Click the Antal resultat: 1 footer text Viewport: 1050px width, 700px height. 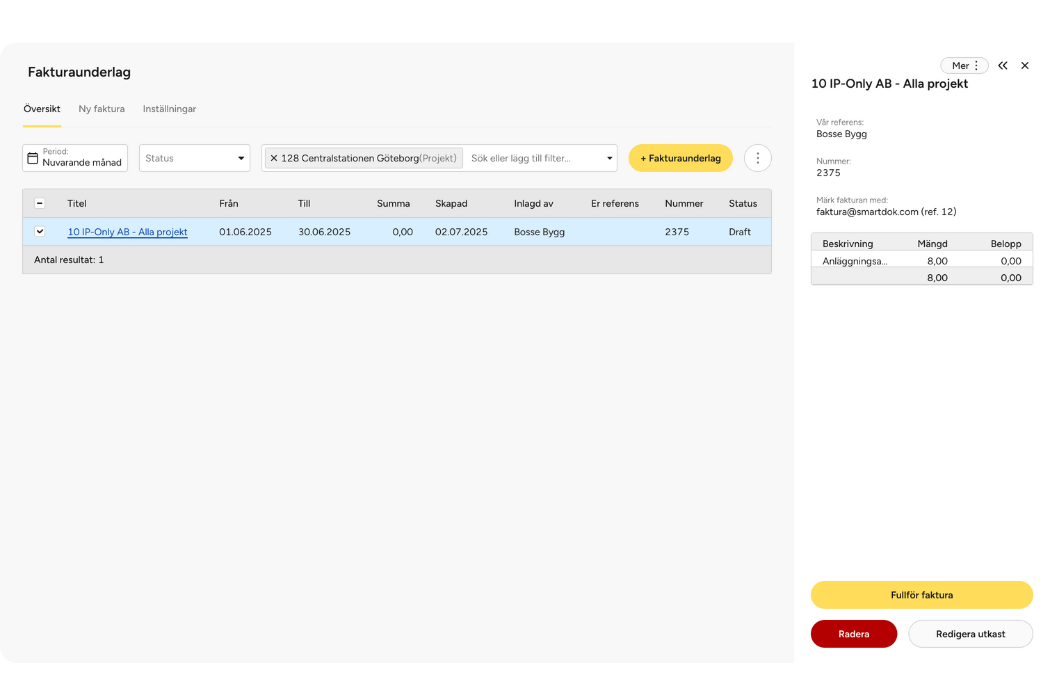[x=69, y=260]
